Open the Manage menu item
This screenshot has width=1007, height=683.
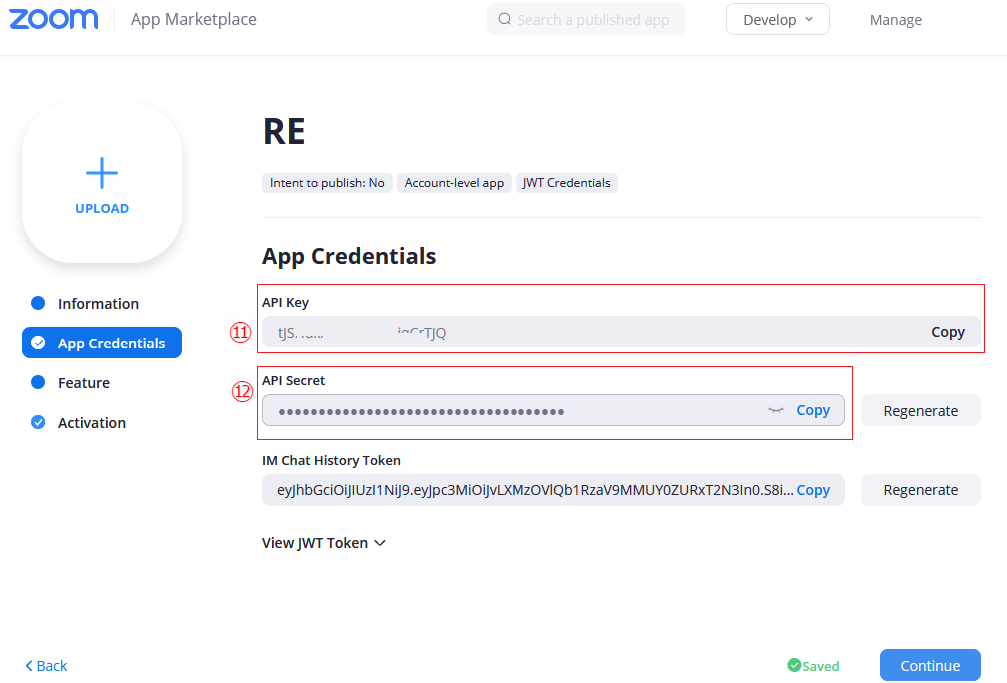(x=895, y=20)
